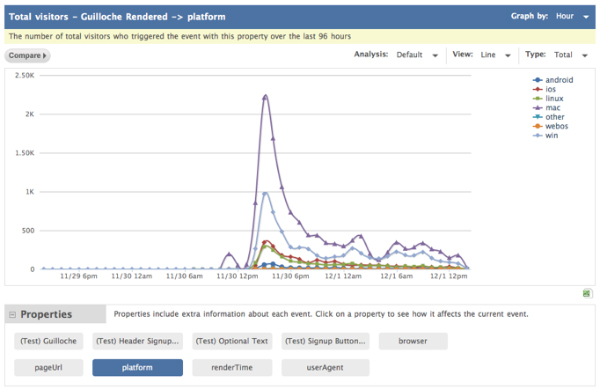This screenshot has width=600, height=390.
Task: Click the win legend marker
Action: 538,135
